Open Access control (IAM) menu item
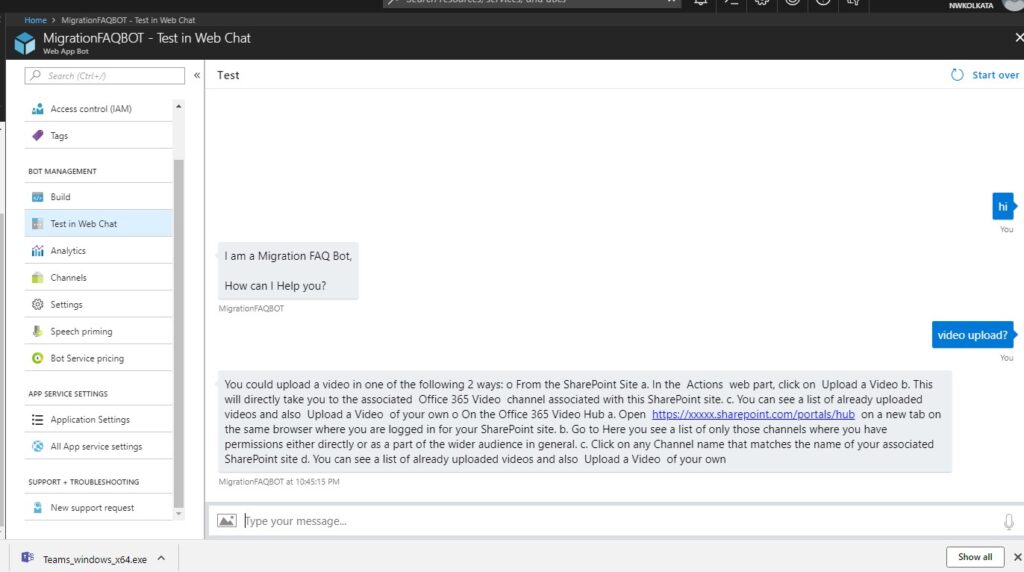The image size is (1024, 572). tap(99, 109)
